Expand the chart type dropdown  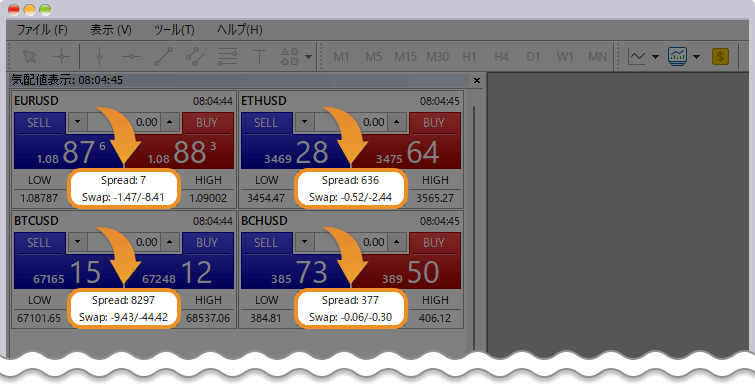click(x=655, y=57)
